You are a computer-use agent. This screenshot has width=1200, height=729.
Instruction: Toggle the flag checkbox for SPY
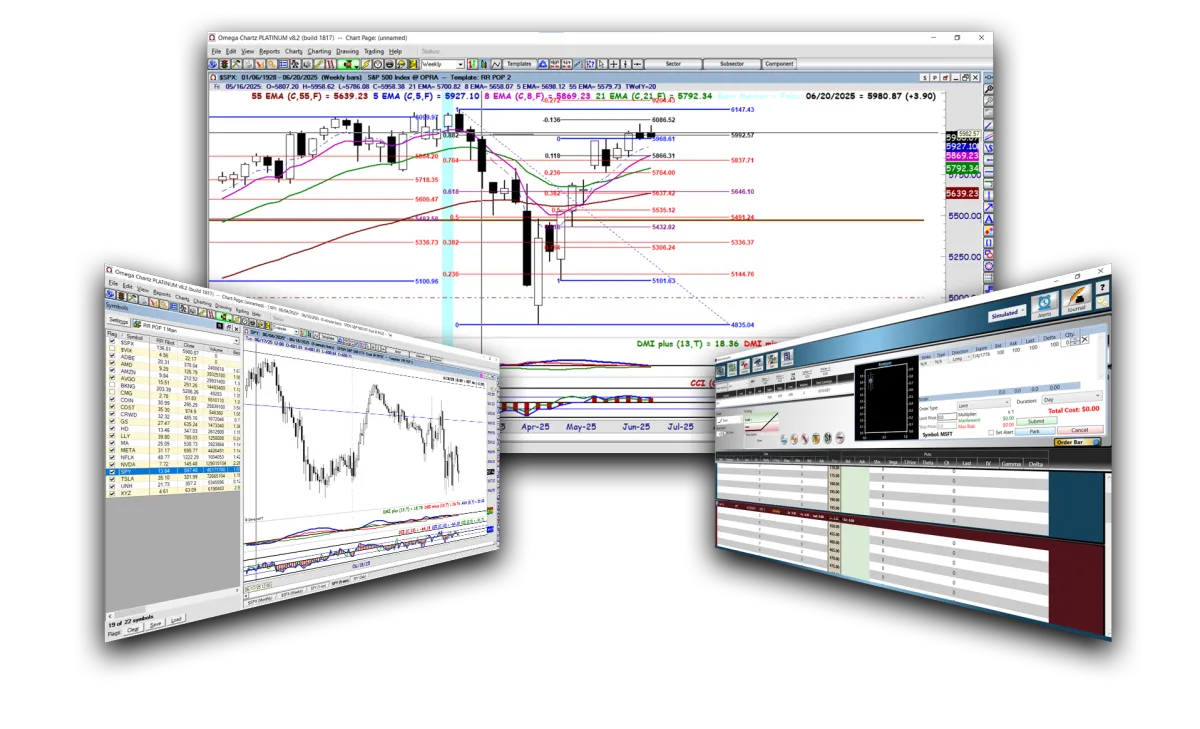coord(113,474)
